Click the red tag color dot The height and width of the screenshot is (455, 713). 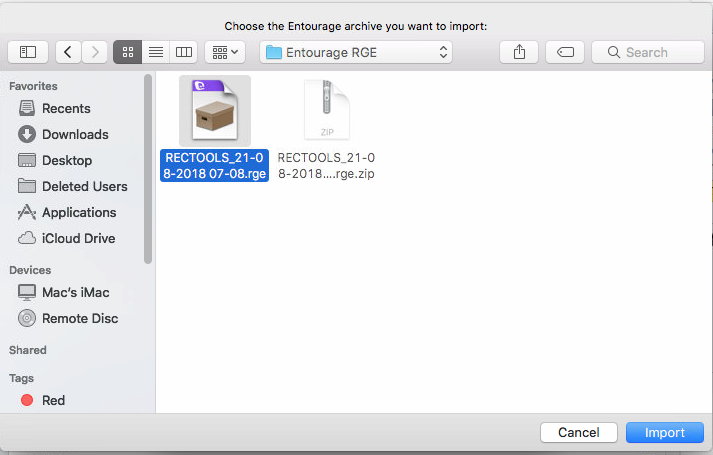27,400
